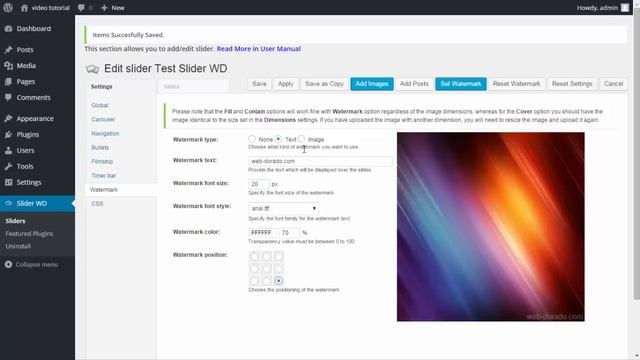The height and width of the screenshot is (360, 640).
Task: Open Uninstall submenu item
Action: pos(18,246)
